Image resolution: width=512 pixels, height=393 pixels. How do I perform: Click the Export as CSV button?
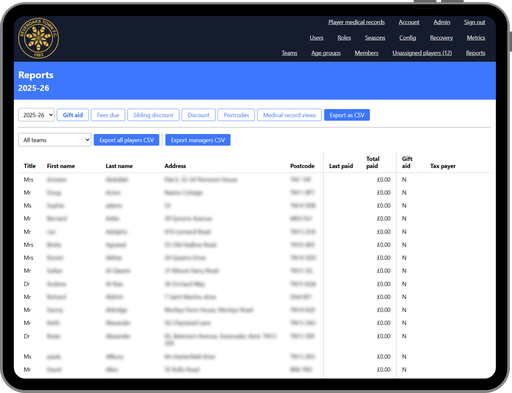pos(347,115)
